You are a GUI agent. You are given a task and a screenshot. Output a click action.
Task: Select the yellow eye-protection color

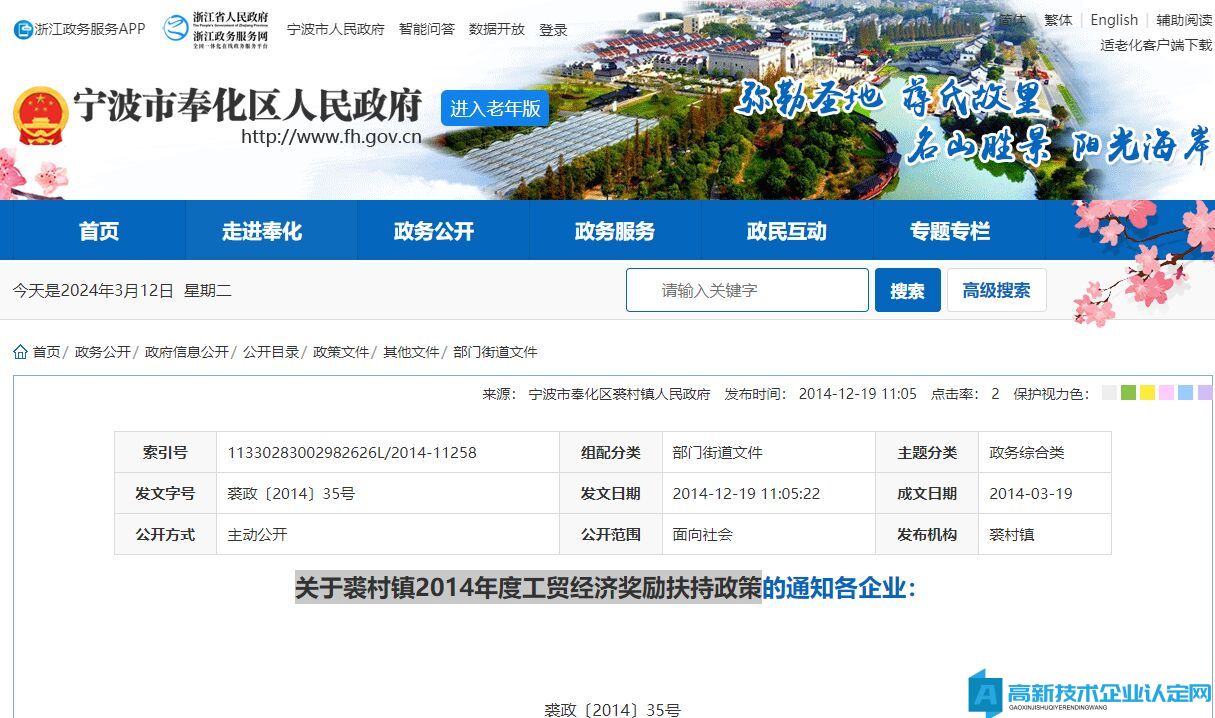pos(1147,393)
